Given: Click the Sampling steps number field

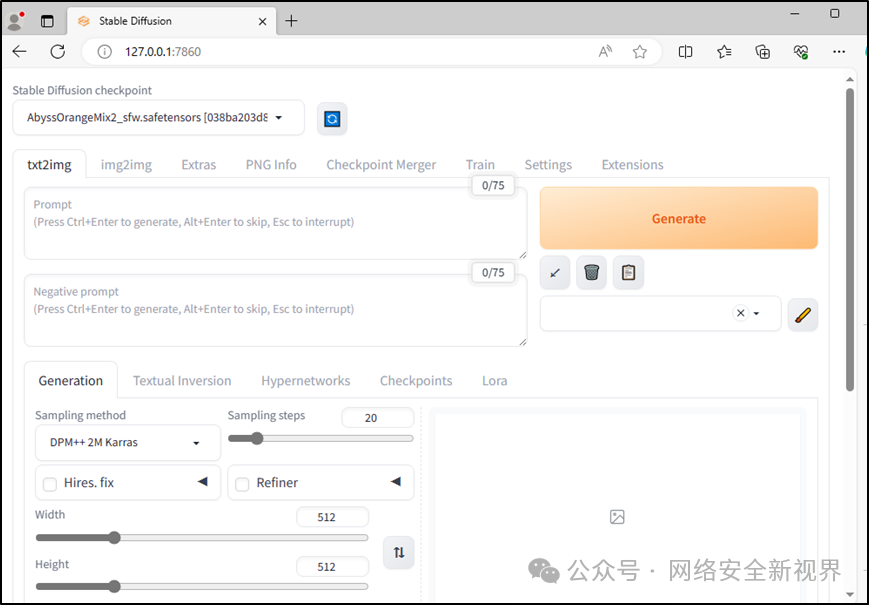Looking at the screenshot, I should 377,418.
